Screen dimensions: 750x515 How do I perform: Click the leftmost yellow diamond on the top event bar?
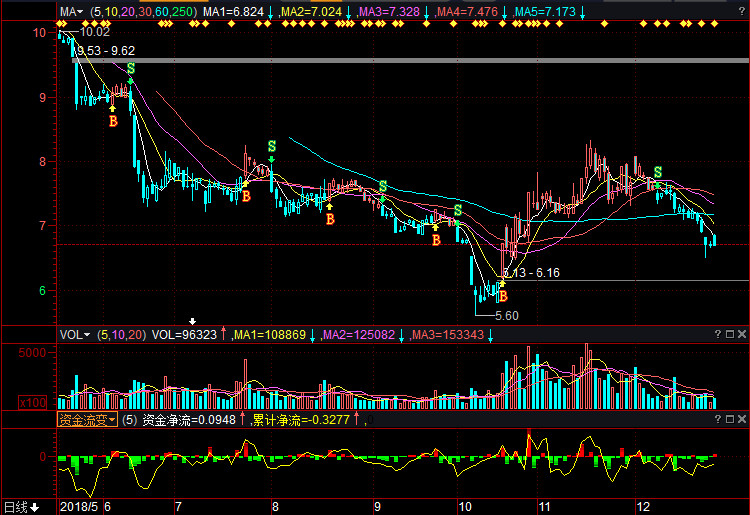[x=62, y=23]
